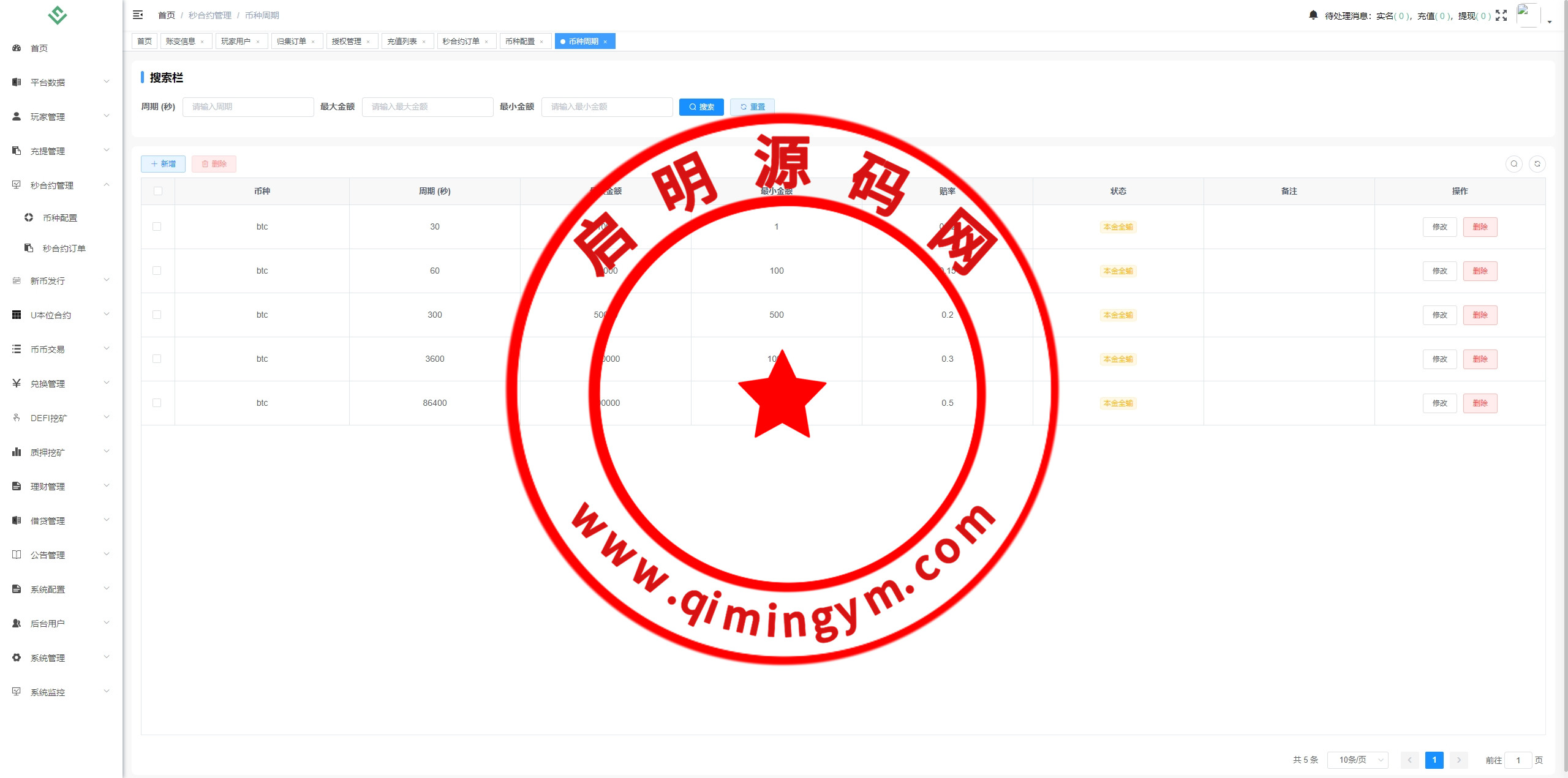Click the round search toggle icon above table
Screen dimensions: 1568x778
(1513, 163)
